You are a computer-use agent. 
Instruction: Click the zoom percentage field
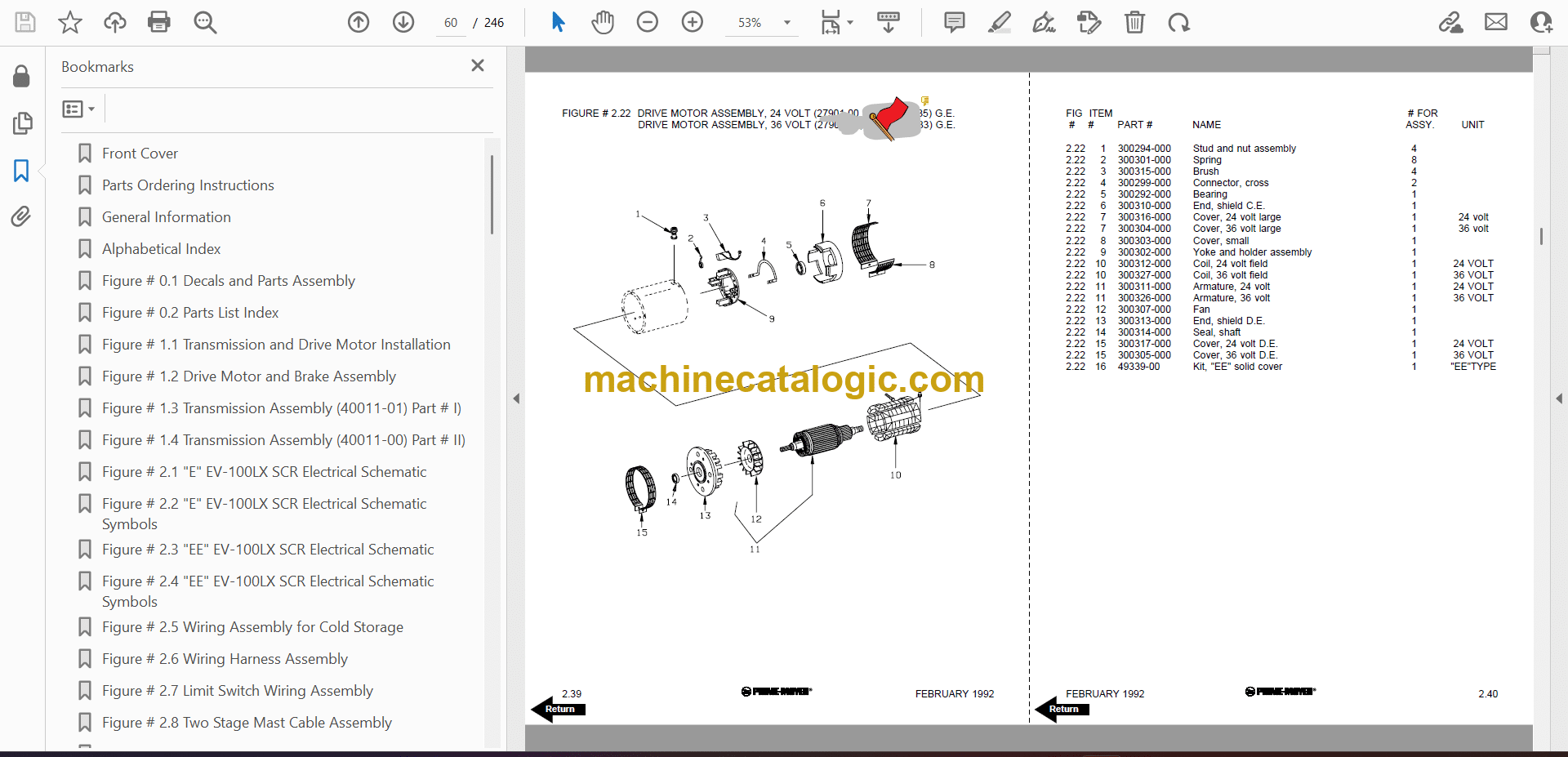750,23
